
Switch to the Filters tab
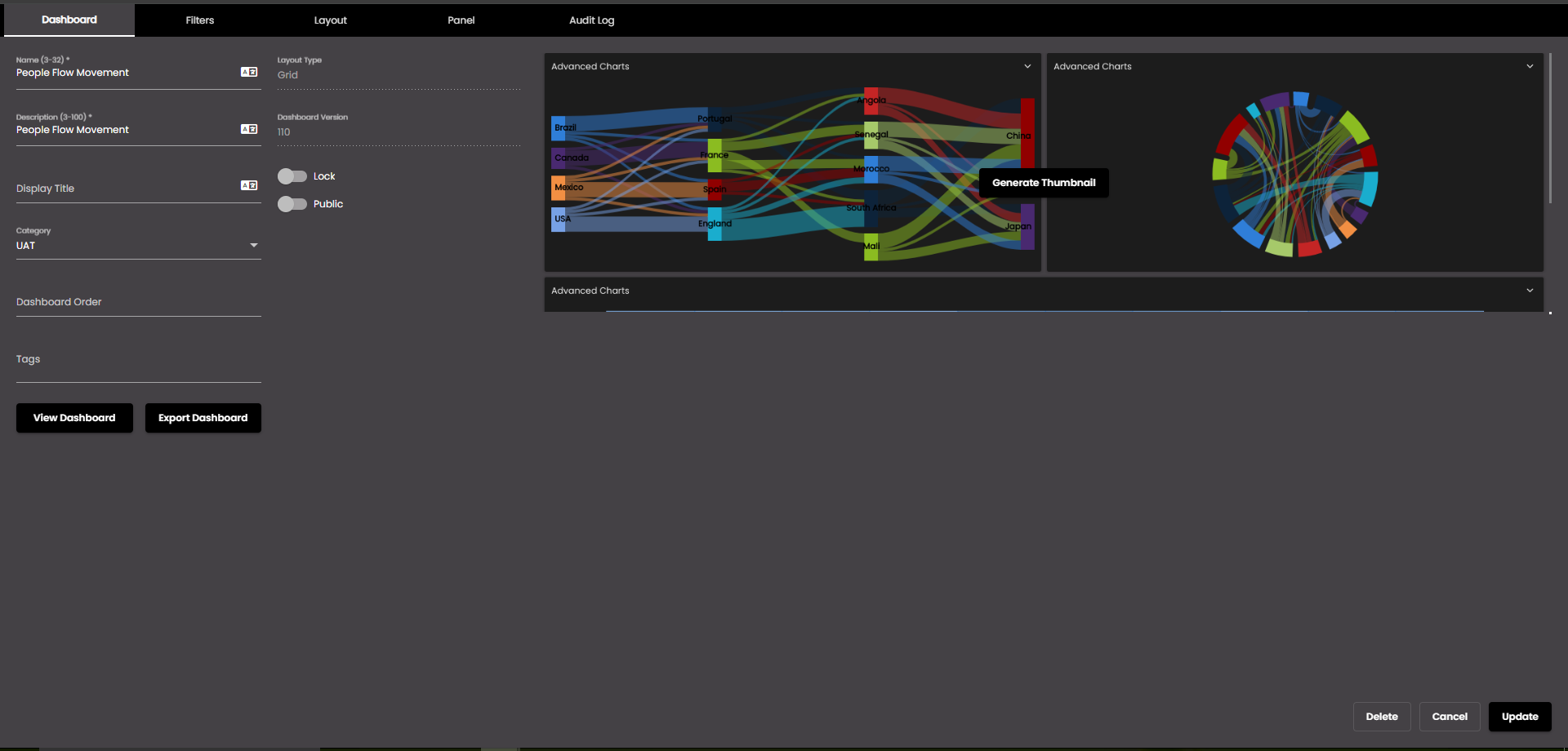point(200,20)
